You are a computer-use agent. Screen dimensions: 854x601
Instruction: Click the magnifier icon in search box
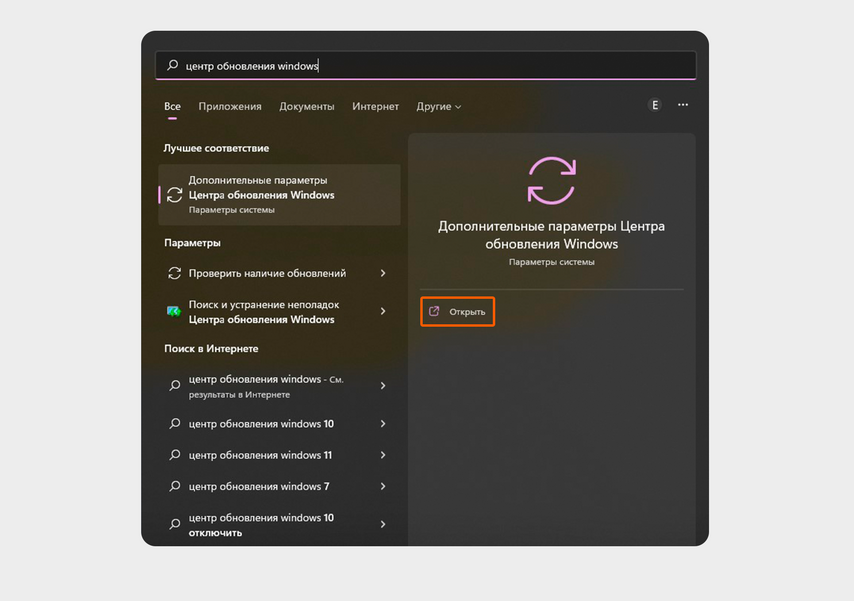tap(173, 65)
